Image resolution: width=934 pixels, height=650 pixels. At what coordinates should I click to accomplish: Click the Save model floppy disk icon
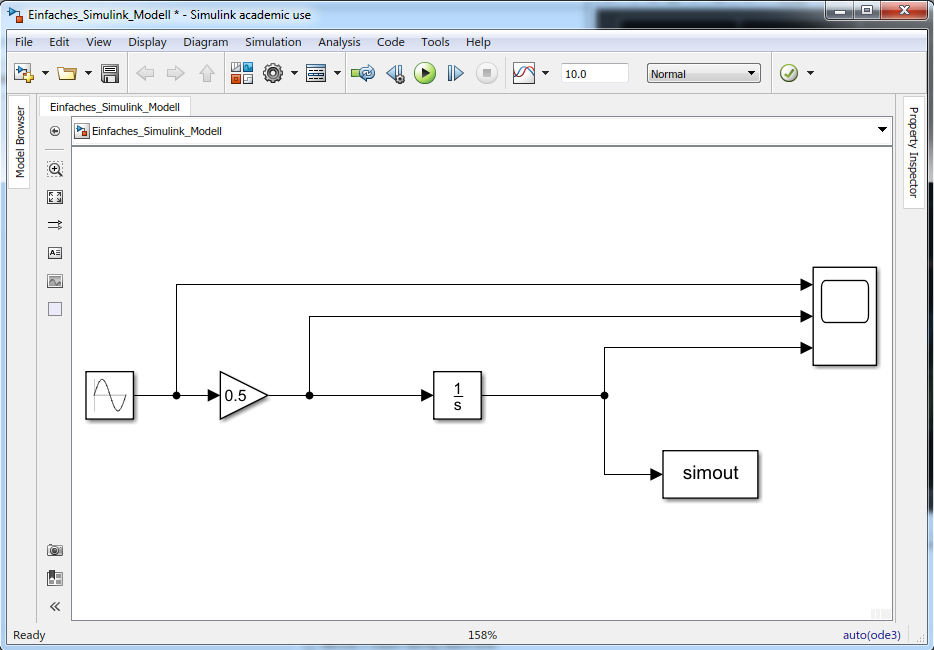point(110,73)
